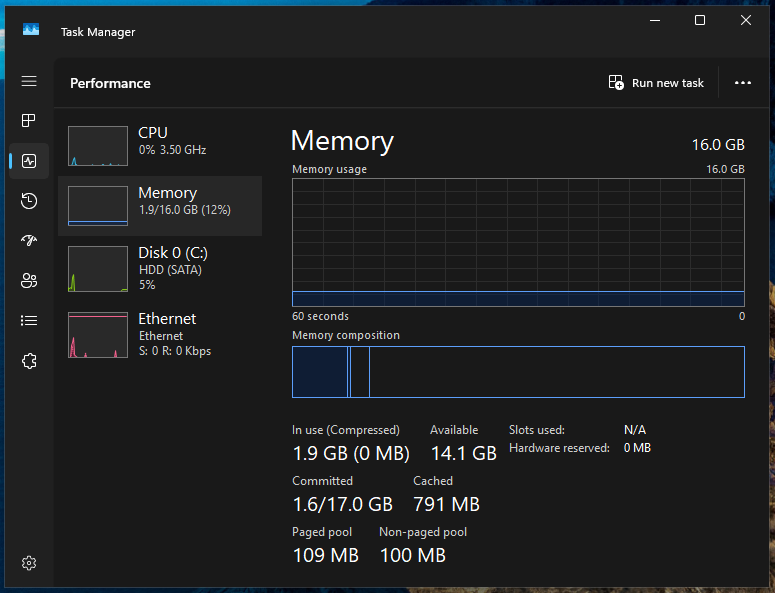Click the Slots used N/A value
This screenshot has width=775, height=593.
pyautogui.click(x=635, y=430)
